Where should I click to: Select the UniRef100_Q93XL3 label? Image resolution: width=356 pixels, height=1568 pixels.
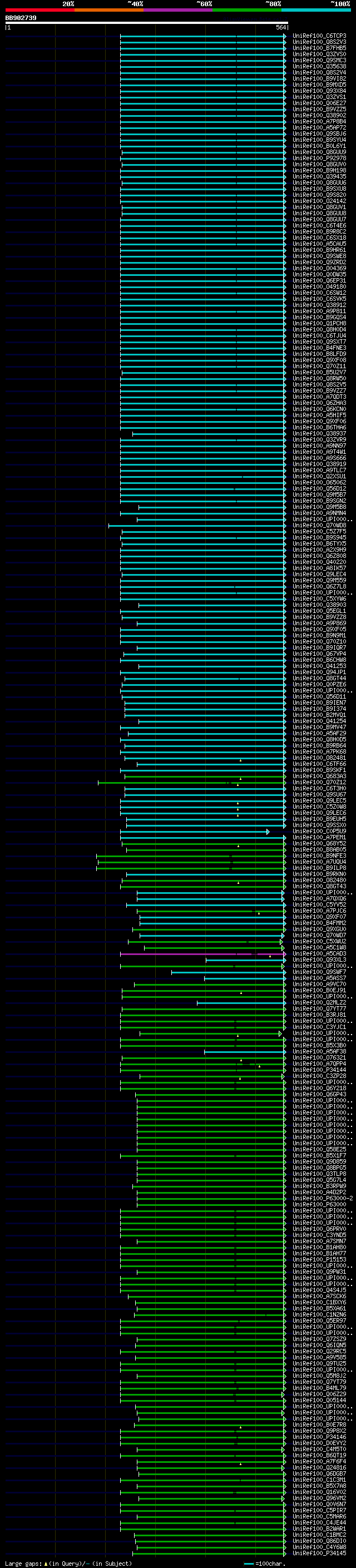point(319,960)
